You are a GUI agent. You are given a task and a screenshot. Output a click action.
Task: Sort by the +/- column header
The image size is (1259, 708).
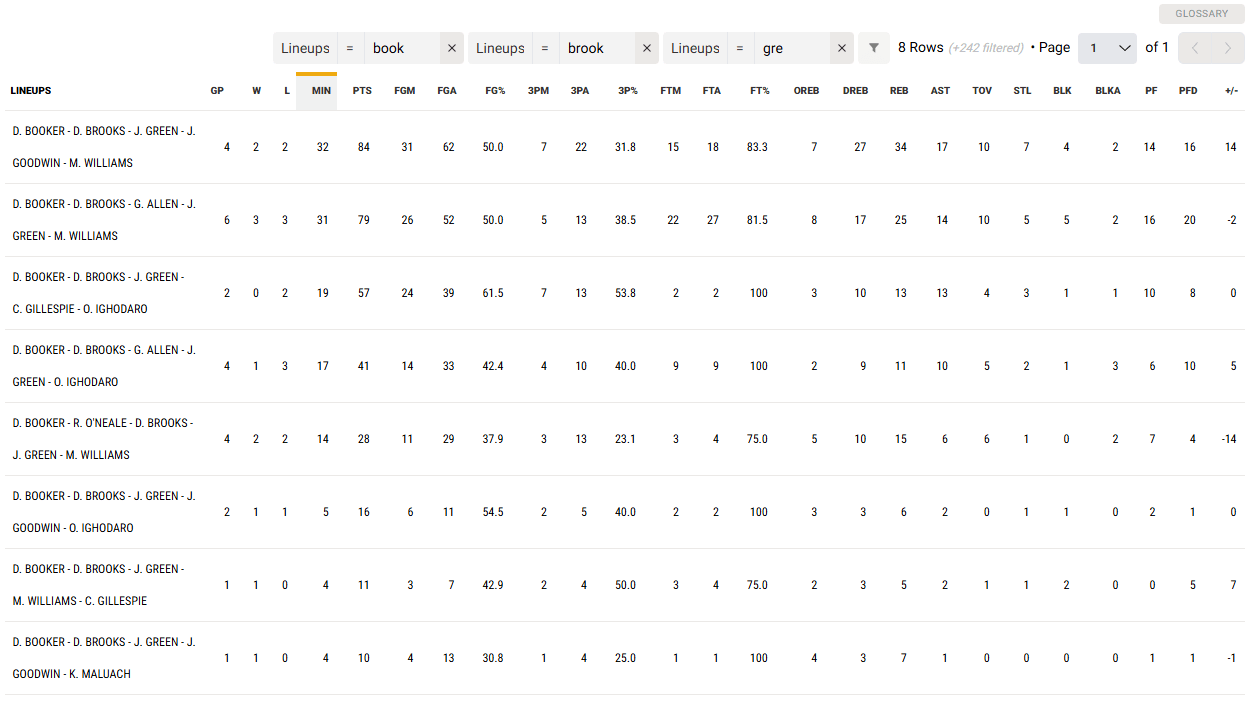point(1231,91)
